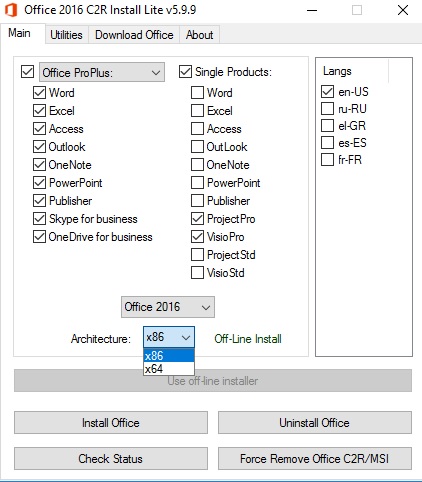Check Publisher under Single Products
The image size is (422, 482).
click(197, 201)
